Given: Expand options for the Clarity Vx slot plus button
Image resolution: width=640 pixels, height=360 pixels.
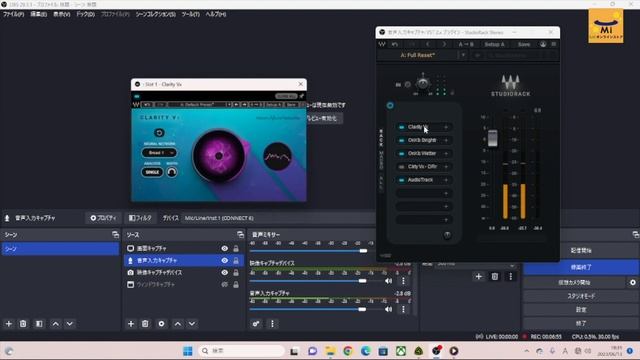Looking at the screenshot, I should (x=446, y=127).
